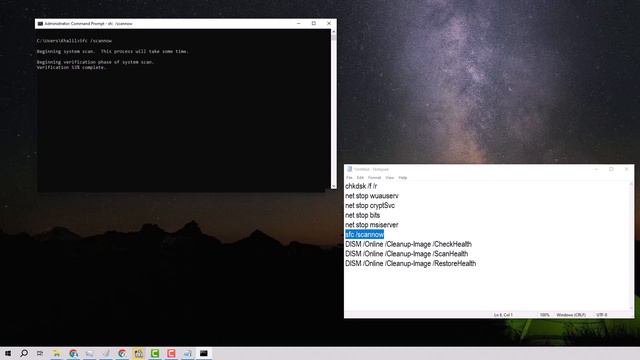640x360 pixels.
Task: Open File Explorer from taskbar
Action: 56,353
